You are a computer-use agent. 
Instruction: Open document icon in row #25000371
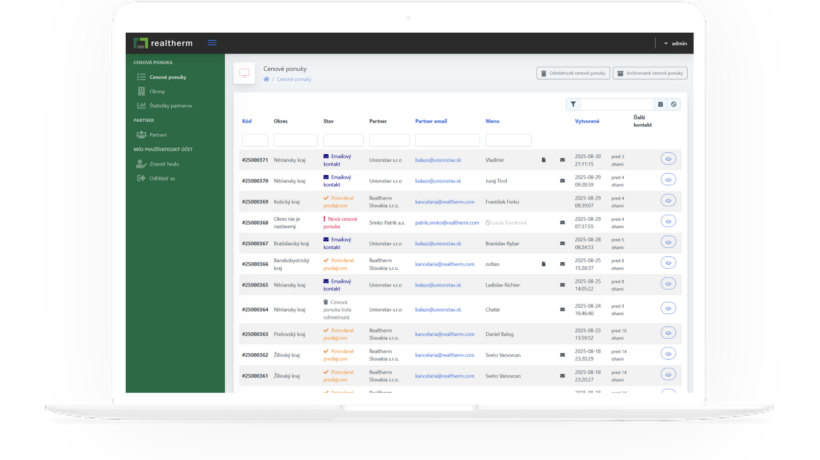543,159
